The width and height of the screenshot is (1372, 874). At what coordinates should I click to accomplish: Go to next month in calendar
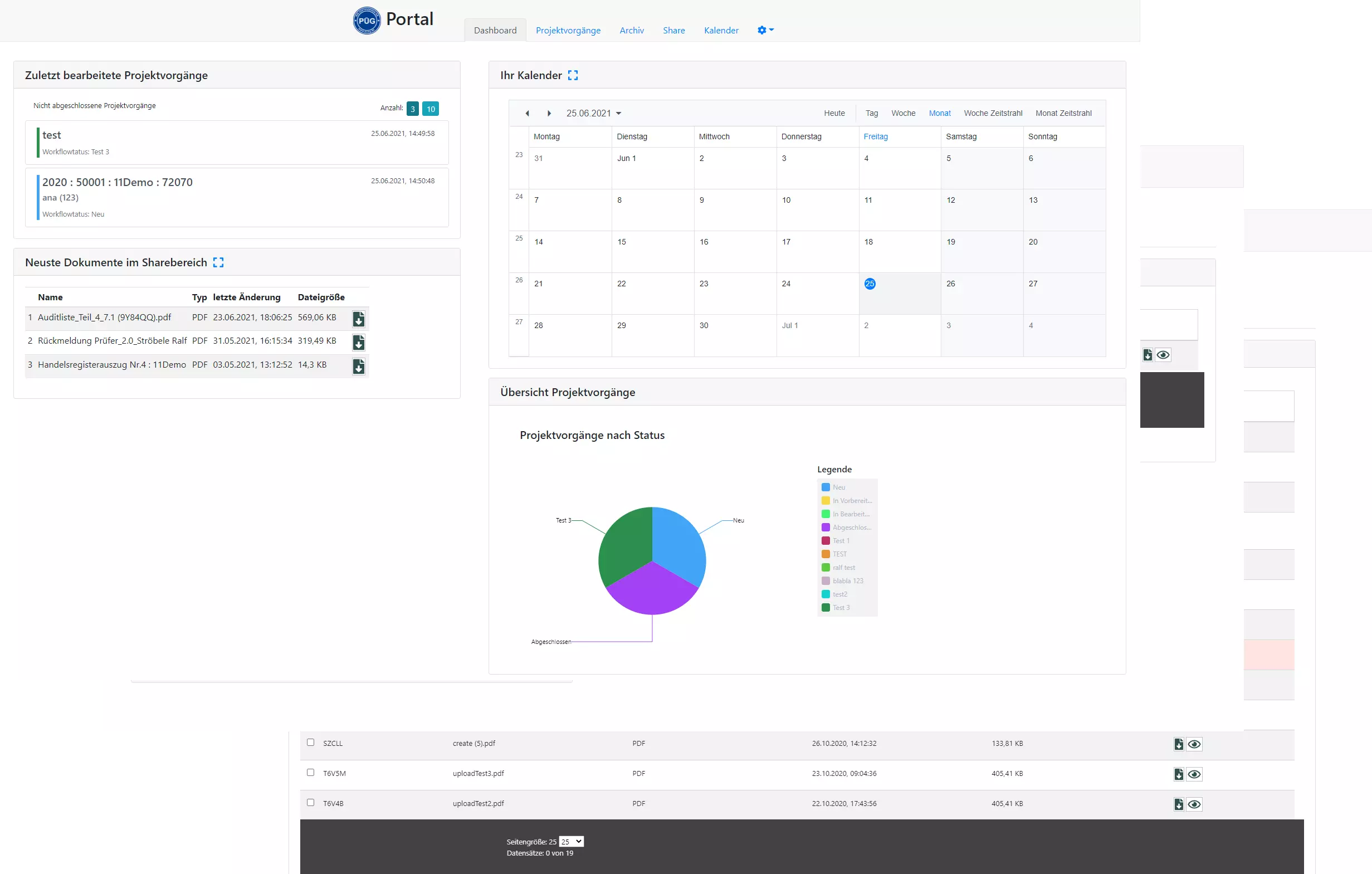click(x=549, y=114)
